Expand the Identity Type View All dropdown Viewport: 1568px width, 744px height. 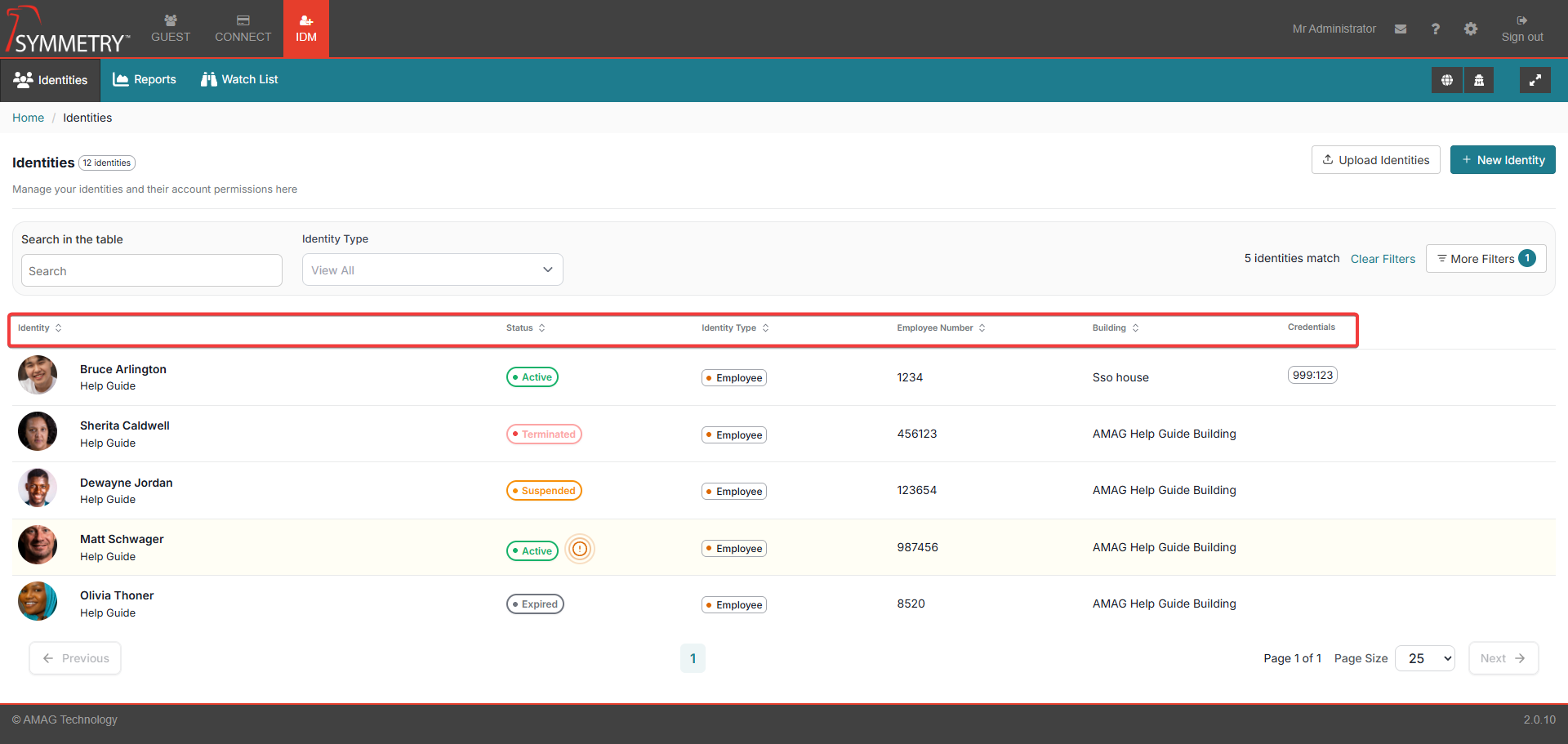tap(432, 270)
